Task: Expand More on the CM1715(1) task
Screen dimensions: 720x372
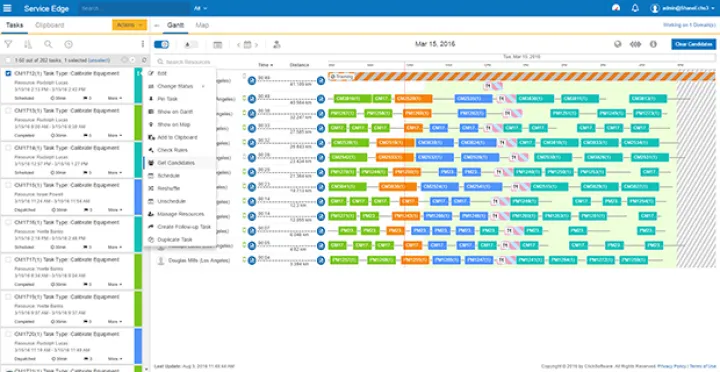Action: pos(115,210)
